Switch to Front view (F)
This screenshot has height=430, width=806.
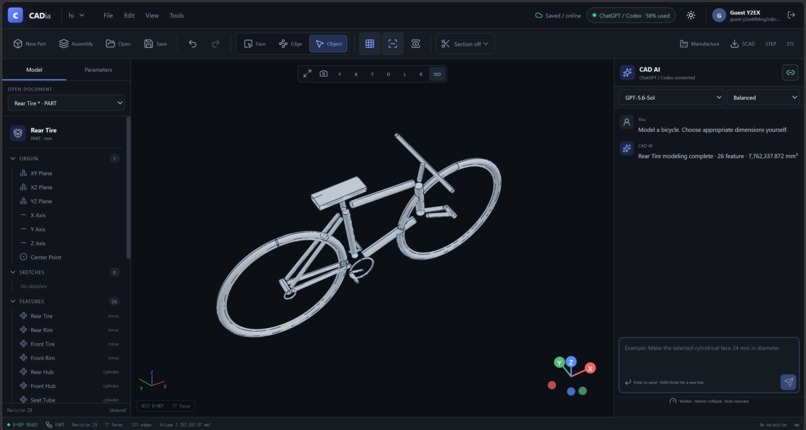tap(340, 74)
